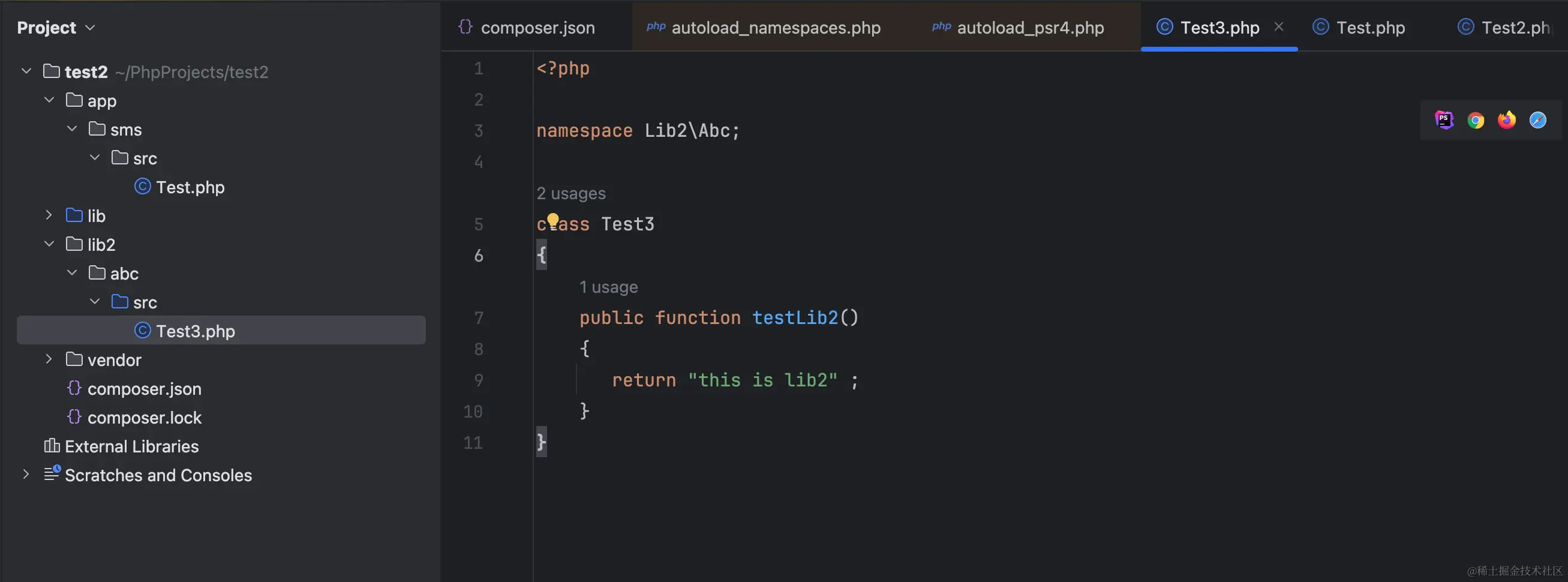Open the page in Chrome browser
Screen dimensions: 1568x582
(x=1476, y=119)
